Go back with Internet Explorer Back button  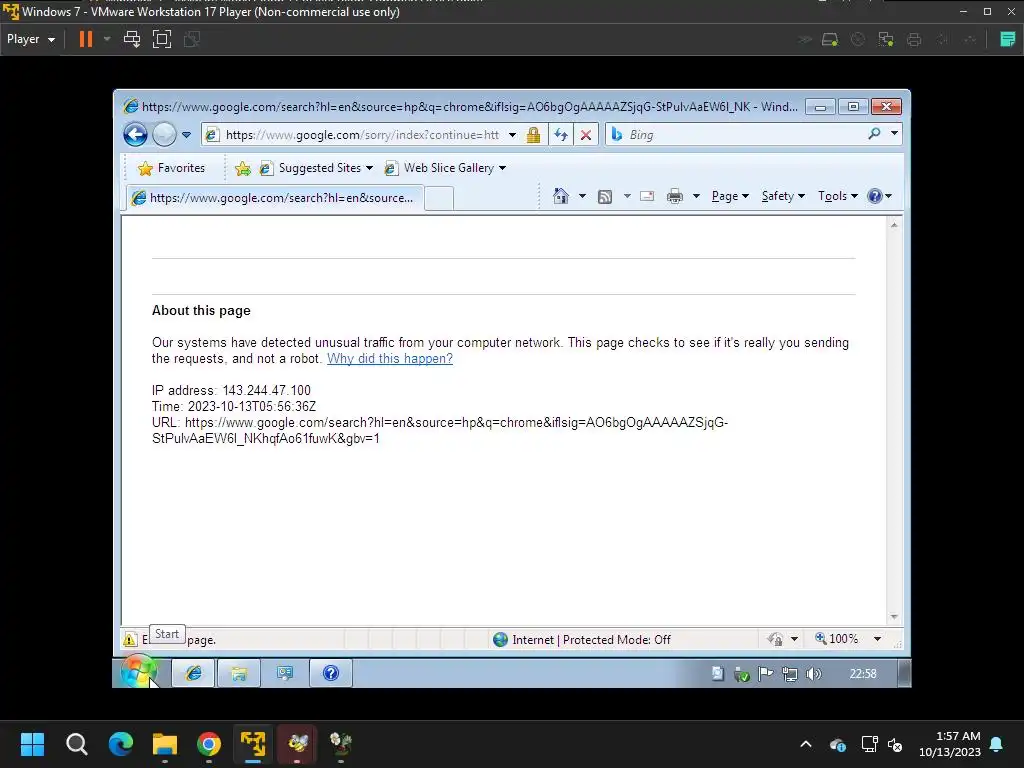click(135, 135)
